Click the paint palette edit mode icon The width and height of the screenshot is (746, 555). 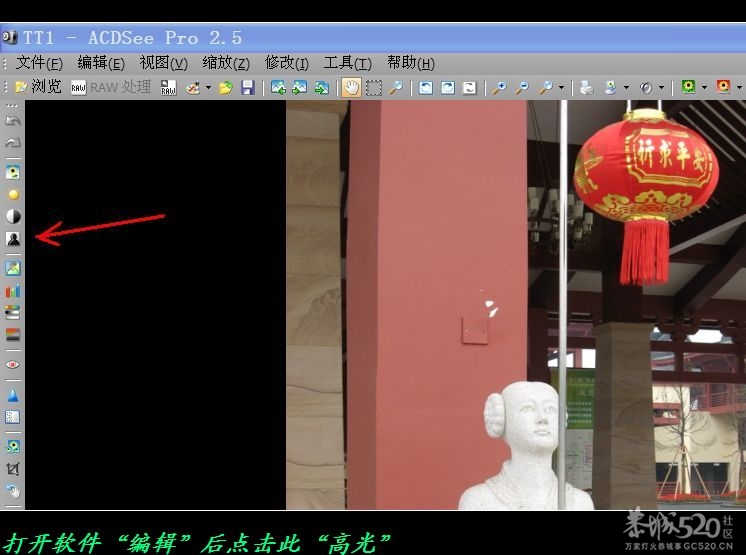[193, 88]
